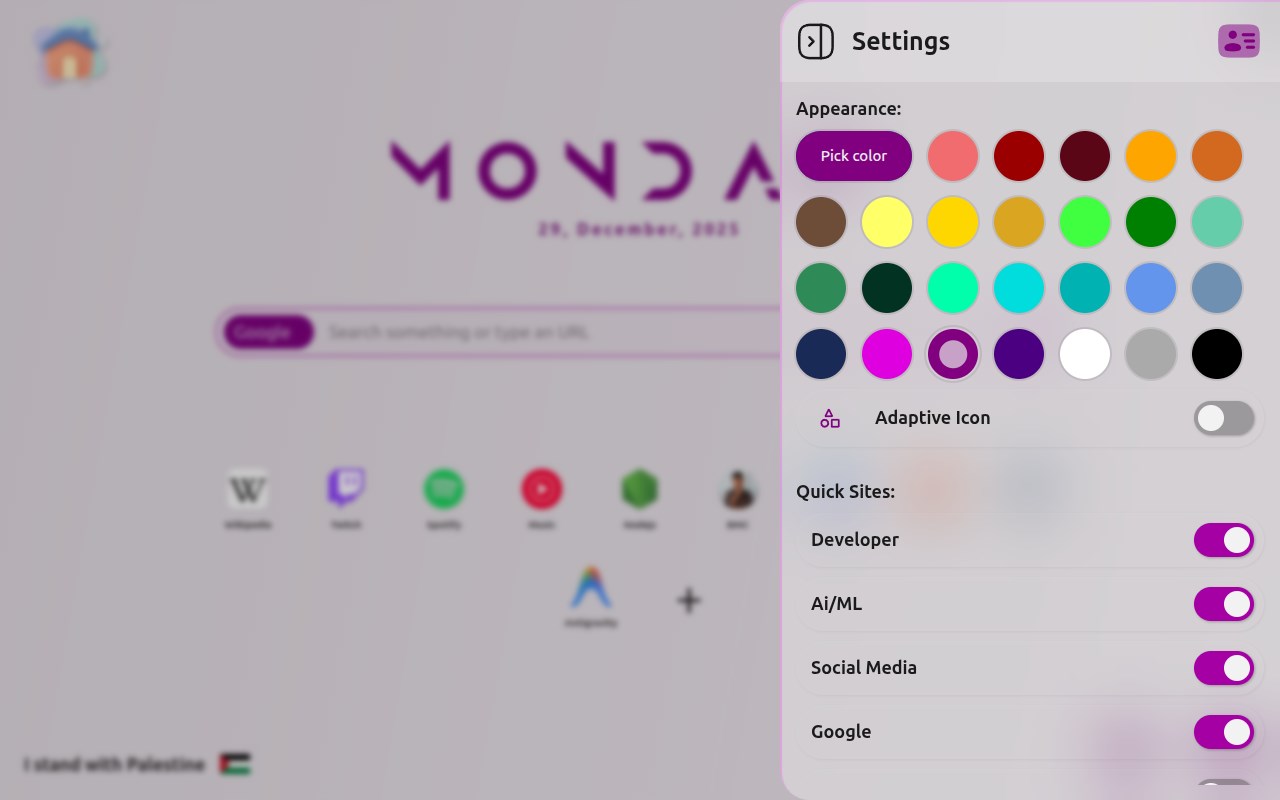Click the house icon at top left
Screen dimensions: 1280x800
click(70, 55)
